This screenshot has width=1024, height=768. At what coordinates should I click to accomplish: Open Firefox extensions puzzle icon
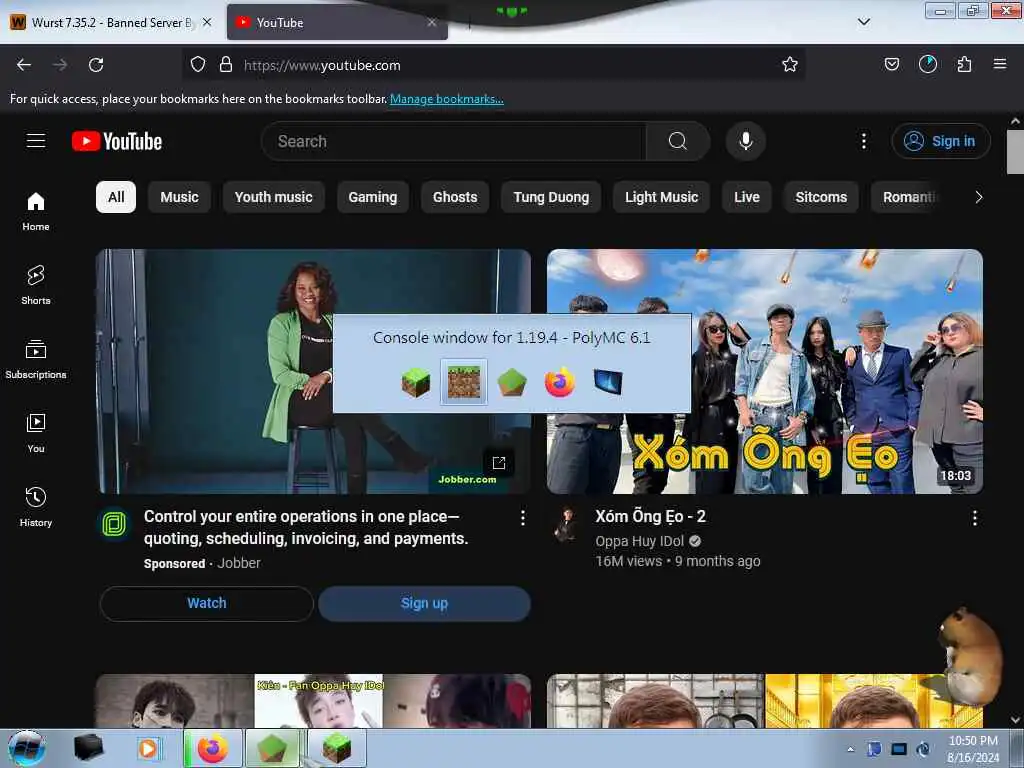click(x=964, y=65)
